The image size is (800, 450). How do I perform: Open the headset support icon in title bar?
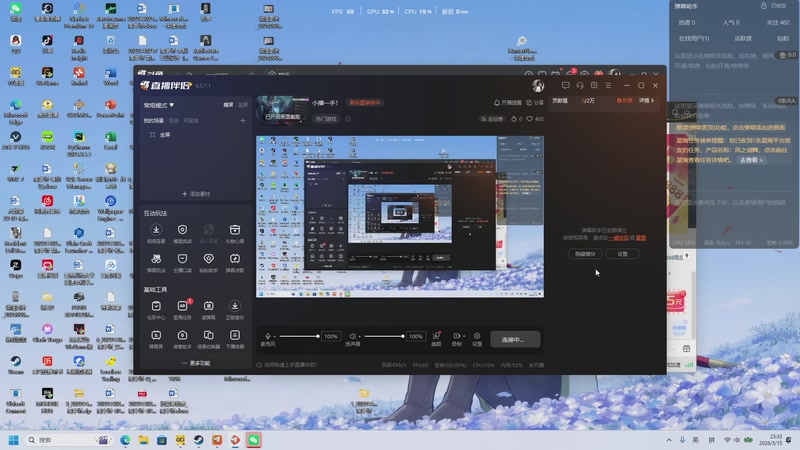tap(580, 85)
